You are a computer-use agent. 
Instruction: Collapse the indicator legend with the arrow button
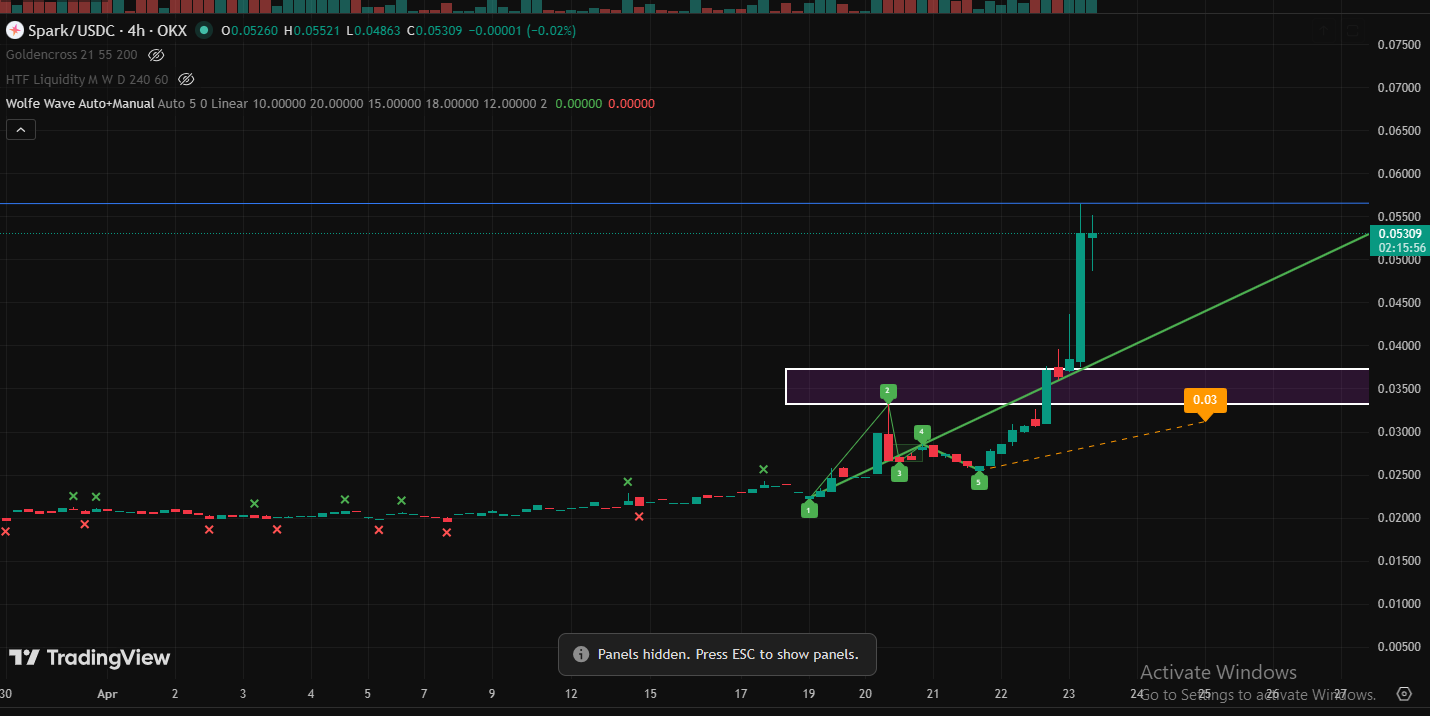click(20, 128)
